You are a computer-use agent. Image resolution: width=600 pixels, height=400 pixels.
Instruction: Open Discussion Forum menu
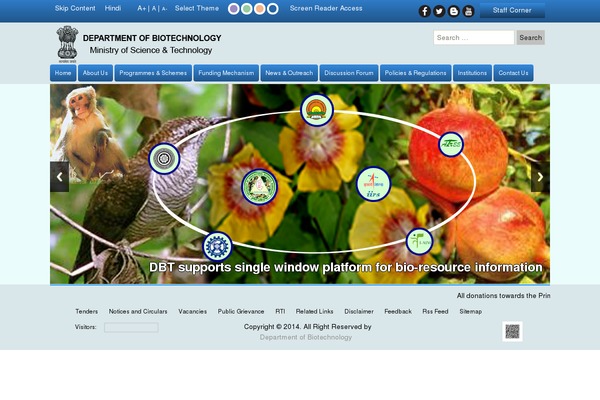(349, 73)
